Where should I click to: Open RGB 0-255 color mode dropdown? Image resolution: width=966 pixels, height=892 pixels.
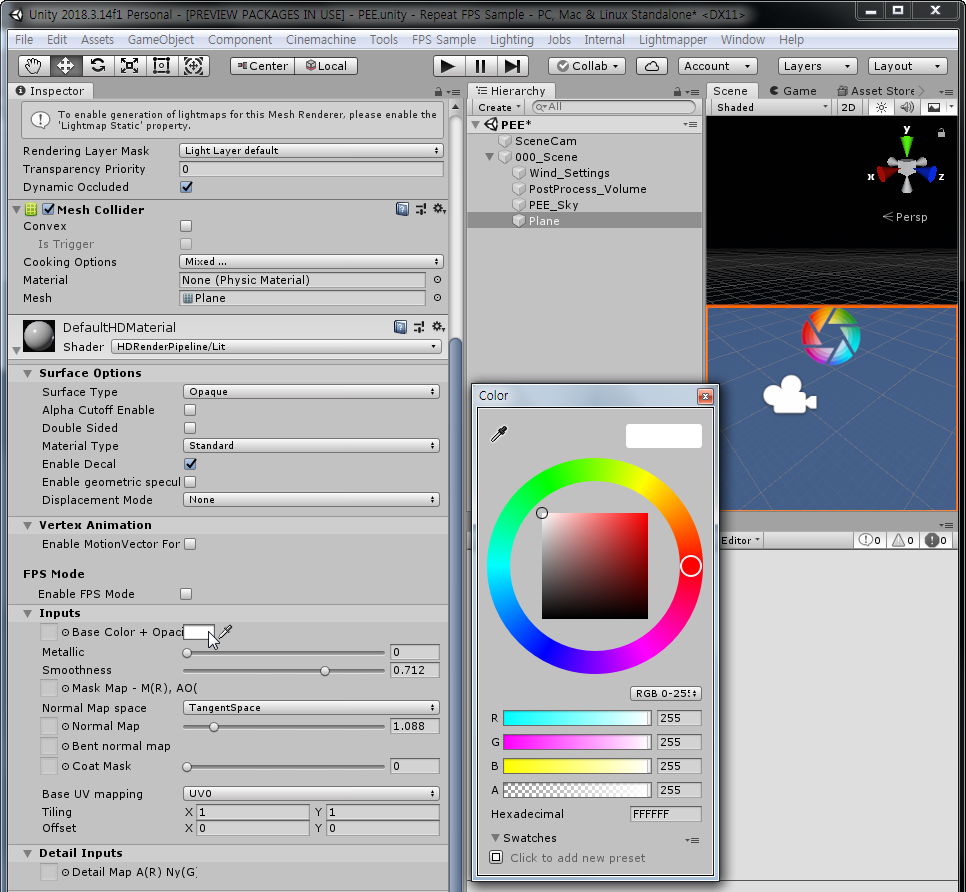click(x=666, y=694)
